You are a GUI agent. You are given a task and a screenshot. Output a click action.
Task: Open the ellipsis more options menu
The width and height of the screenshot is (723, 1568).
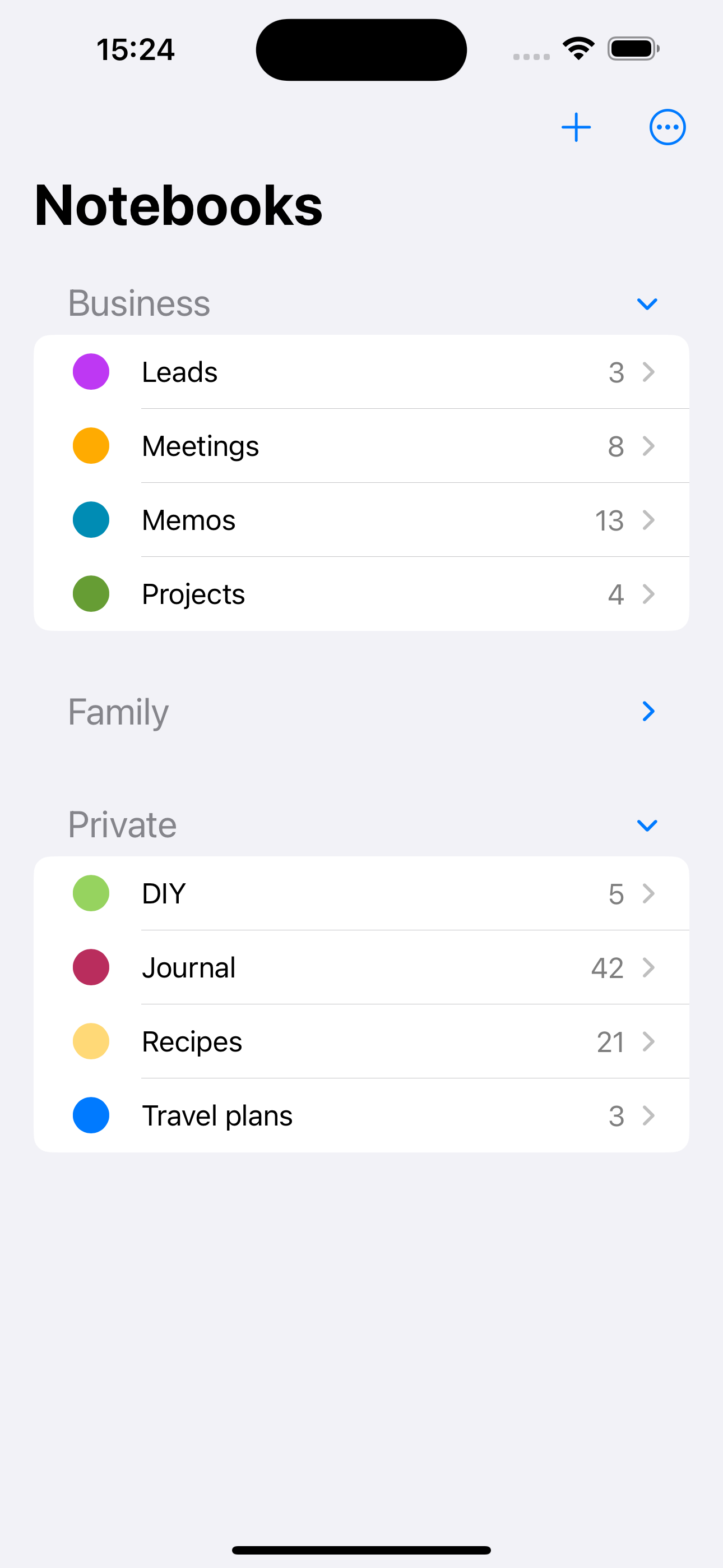(x=667, y=127)
